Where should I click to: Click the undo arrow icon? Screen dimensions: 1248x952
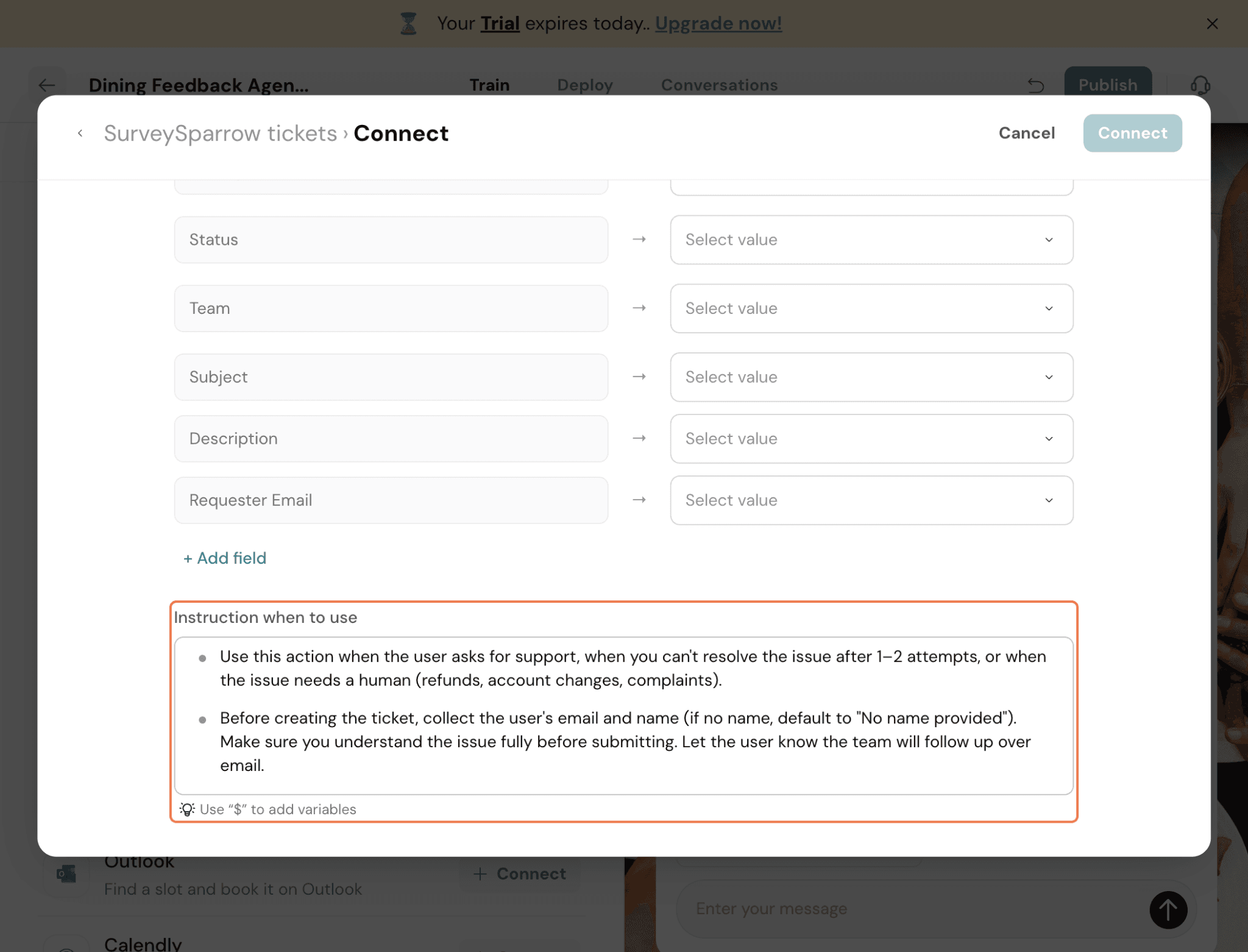coord(1036,85)
